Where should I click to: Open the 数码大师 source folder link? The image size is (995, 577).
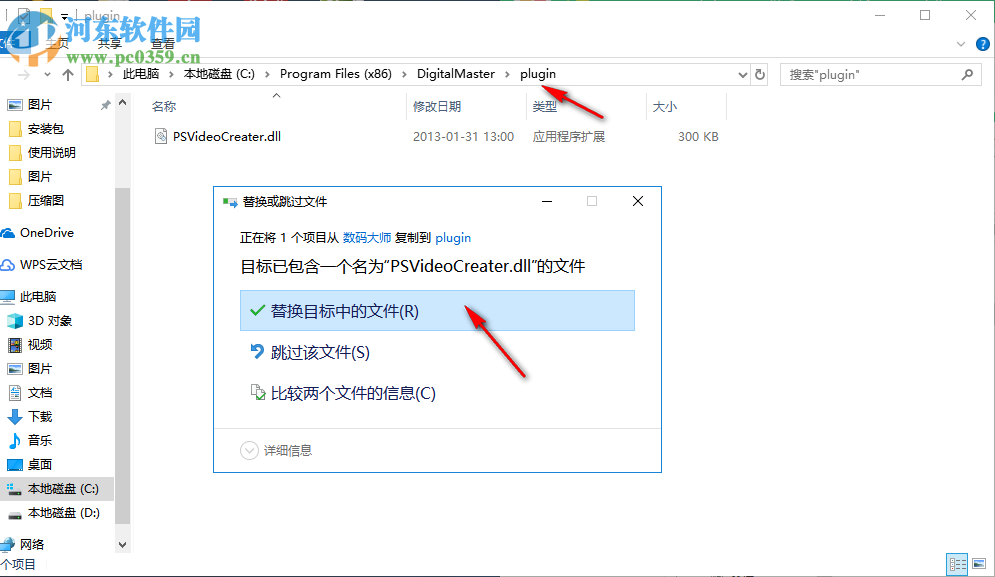pos(367,237)
